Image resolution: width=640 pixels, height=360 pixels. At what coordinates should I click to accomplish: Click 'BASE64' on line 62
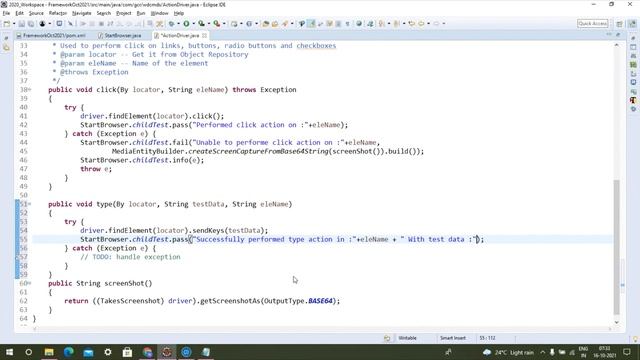[x=320, y=301]
